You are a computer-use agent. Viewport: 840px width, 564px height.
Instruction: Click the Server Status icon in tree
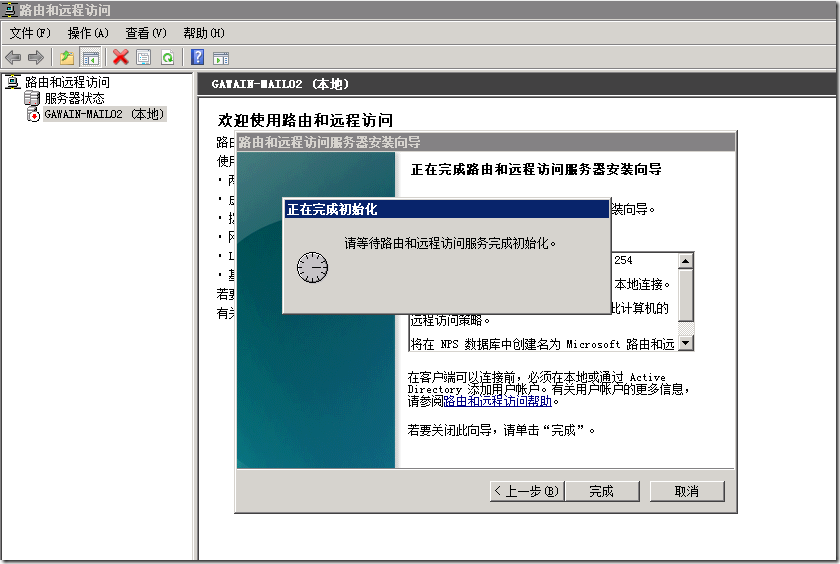point(32,98)
